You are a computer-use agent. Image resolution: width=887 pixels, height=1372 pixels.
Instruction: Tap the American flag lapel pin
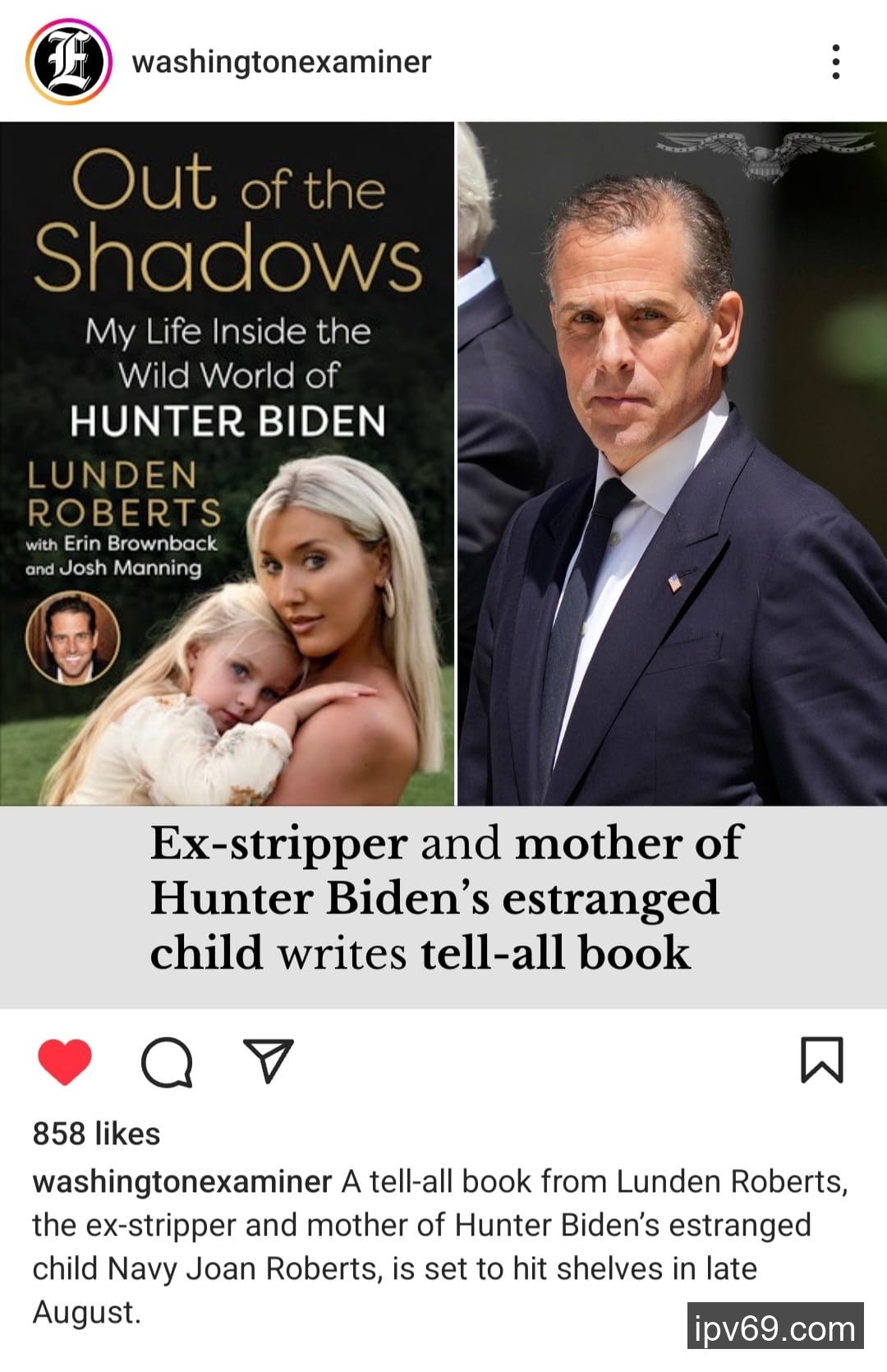click(676, 582)
